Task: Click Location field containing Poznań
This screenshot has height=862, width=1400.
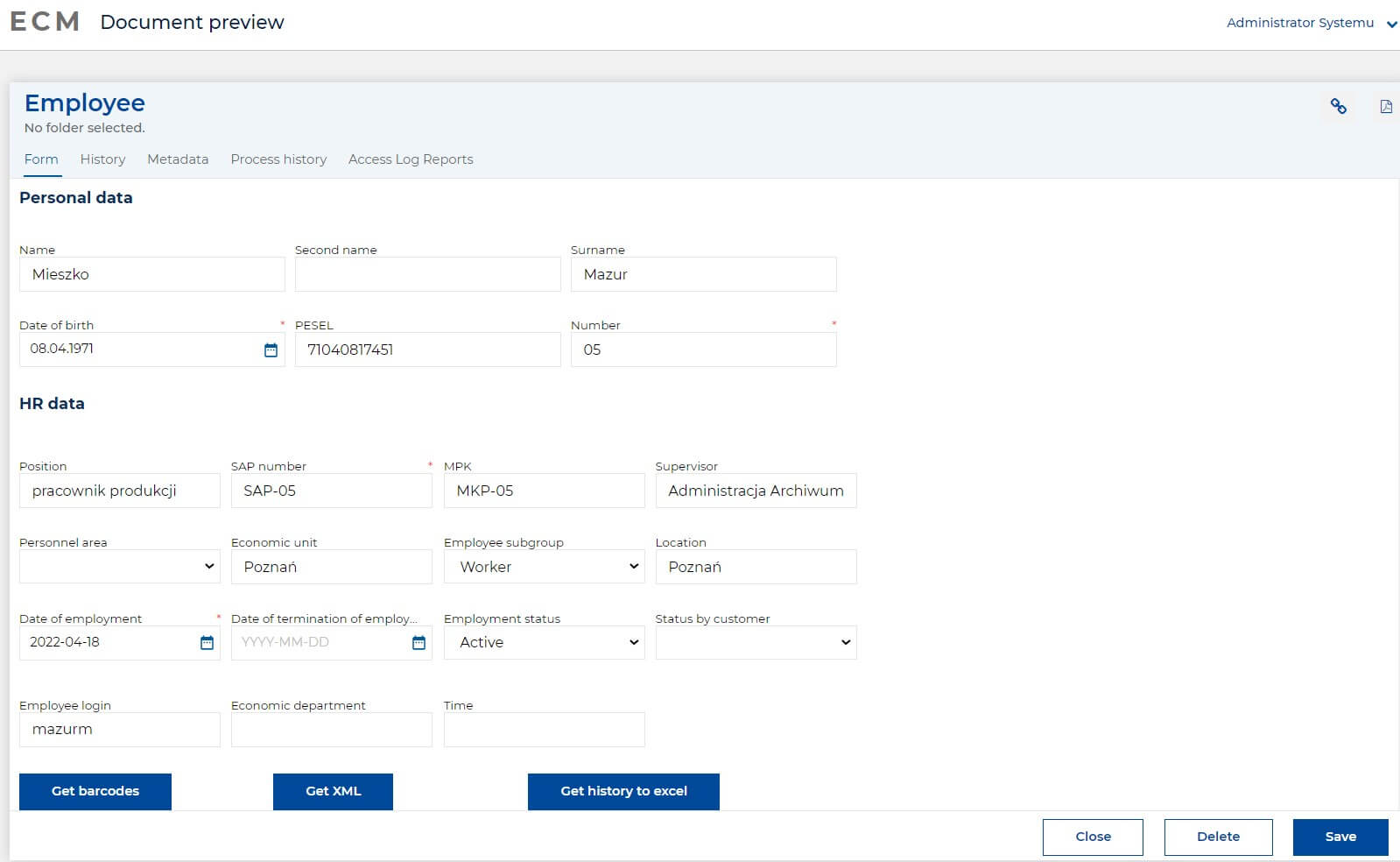Action: pyautogui.click(x=756, y=567)
